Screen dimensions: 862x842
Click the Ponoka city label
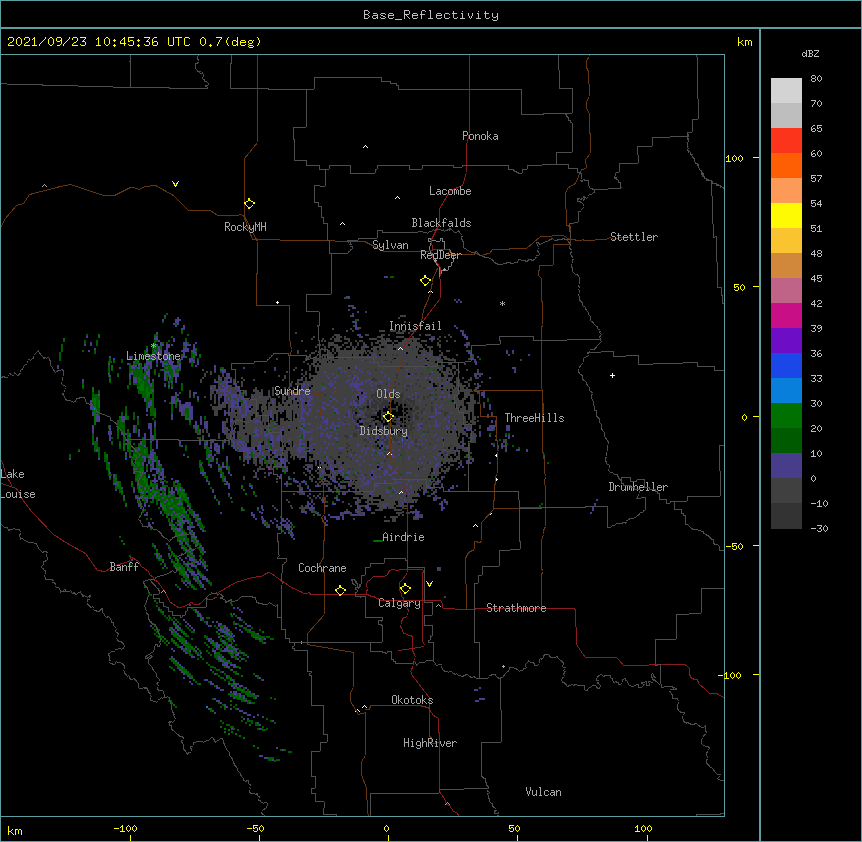point(480,136)
